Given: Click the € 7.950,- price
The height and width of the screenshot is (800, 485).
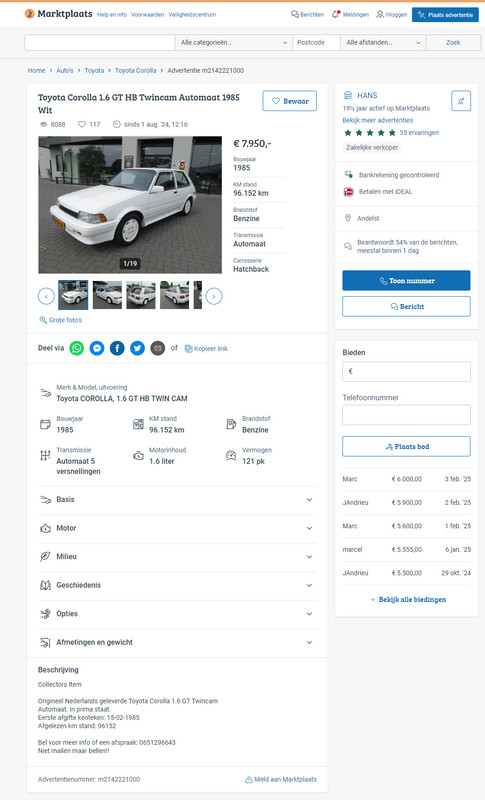Looking at the screenshot, I should [252, 143].
